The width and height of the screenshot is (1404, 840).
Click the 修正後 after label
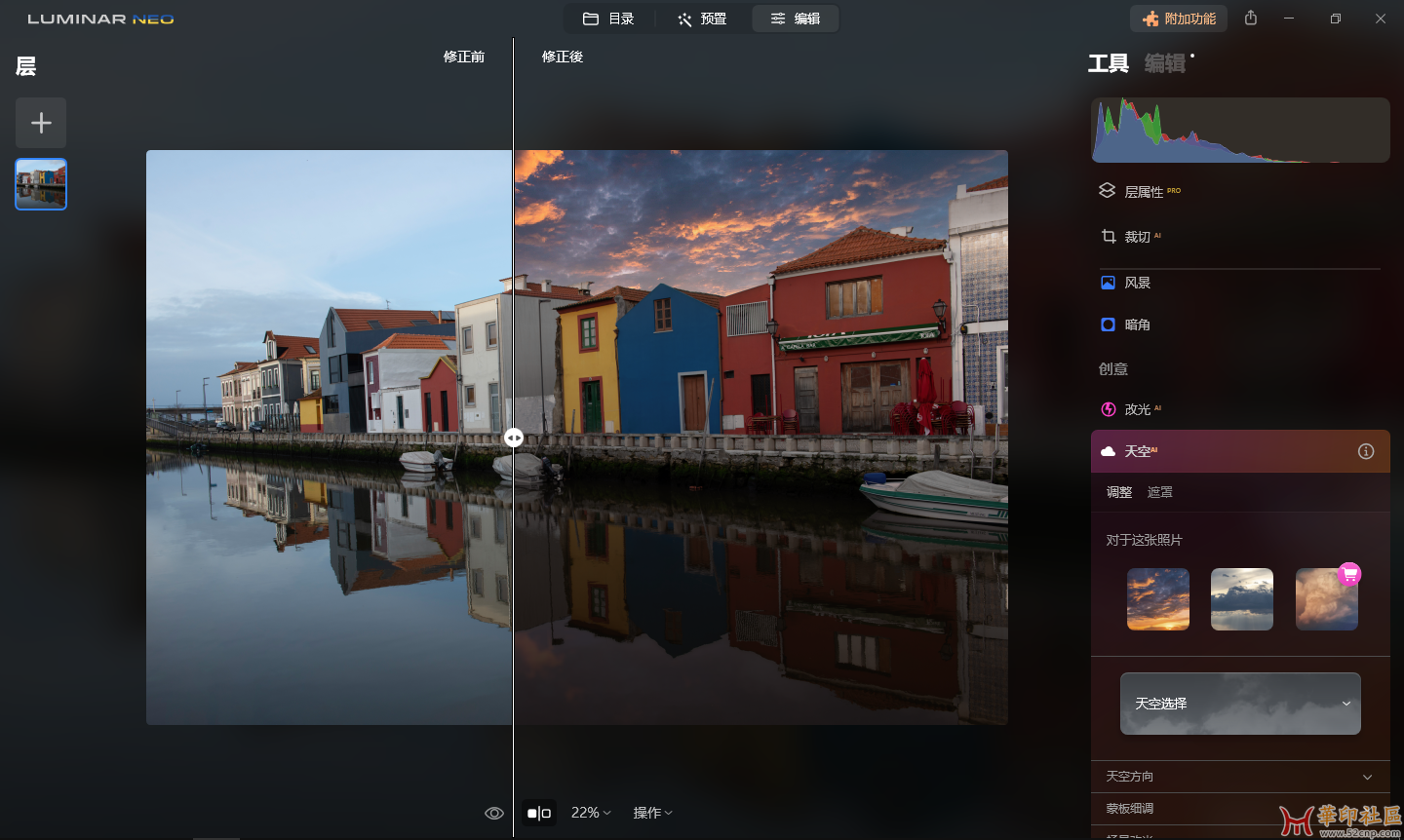[x=563, y=57]
